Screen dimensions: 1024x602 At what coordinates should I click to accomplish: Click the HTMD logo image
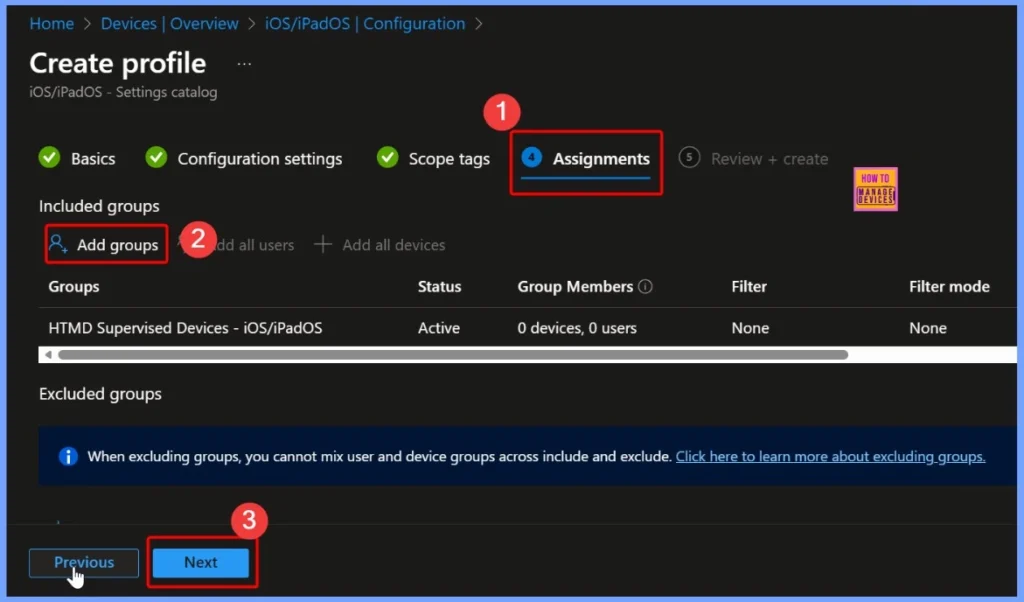874,189
